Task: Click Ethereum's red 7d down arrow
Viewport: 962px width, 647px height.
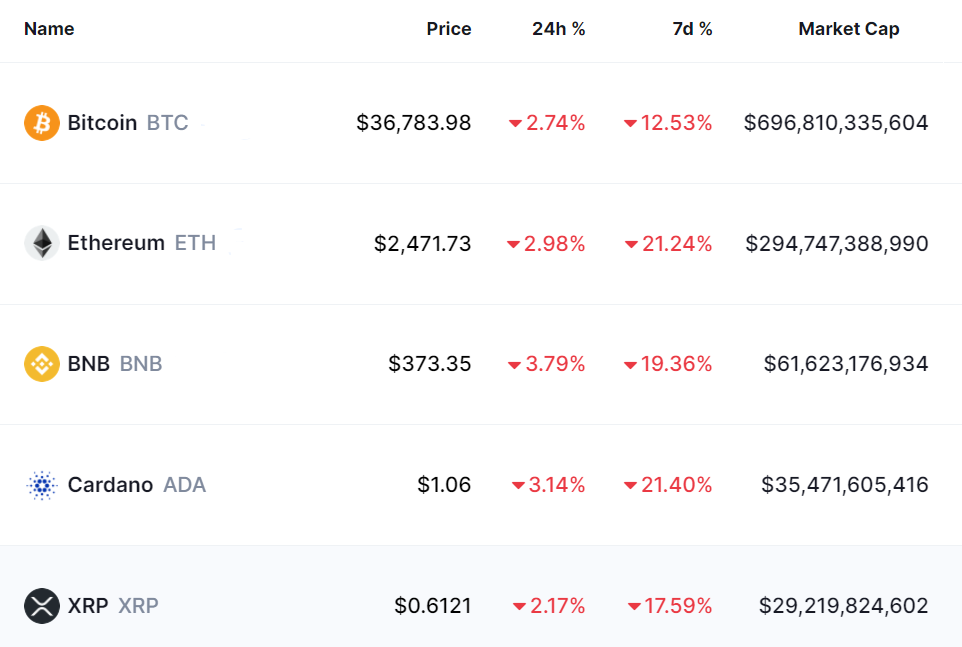Action: [x=631, y=244]
